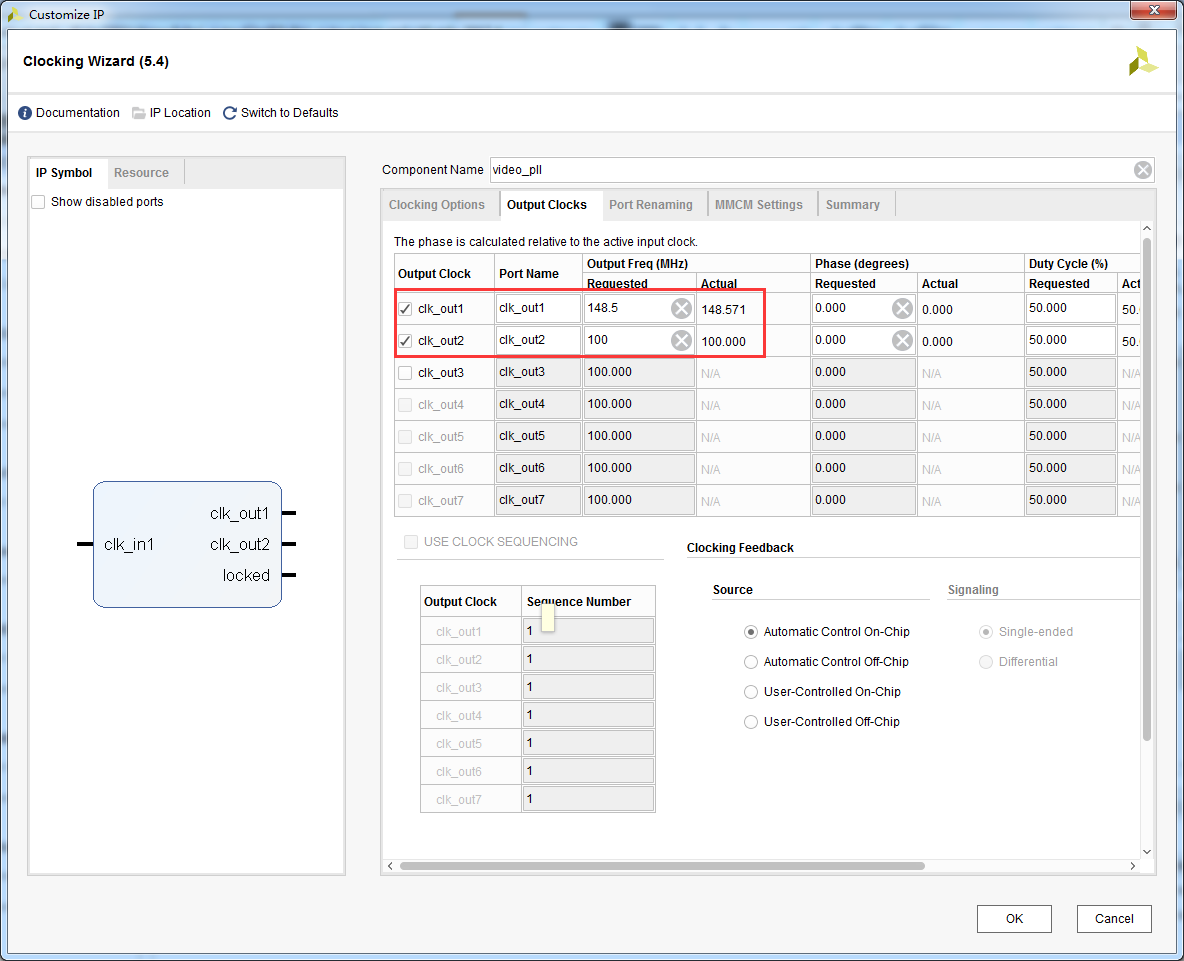The width and height of the screenshot is (1184, 961).
Task: Uncheck the clk_out2 output clock
Action: click(x=405, y=340)
